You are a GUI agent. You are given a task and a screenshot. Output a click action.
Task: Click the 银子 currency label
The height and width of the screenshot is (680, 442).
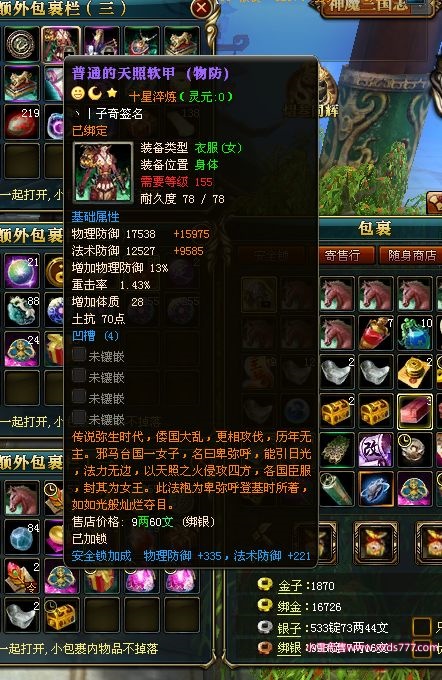[x=290, y=628]
